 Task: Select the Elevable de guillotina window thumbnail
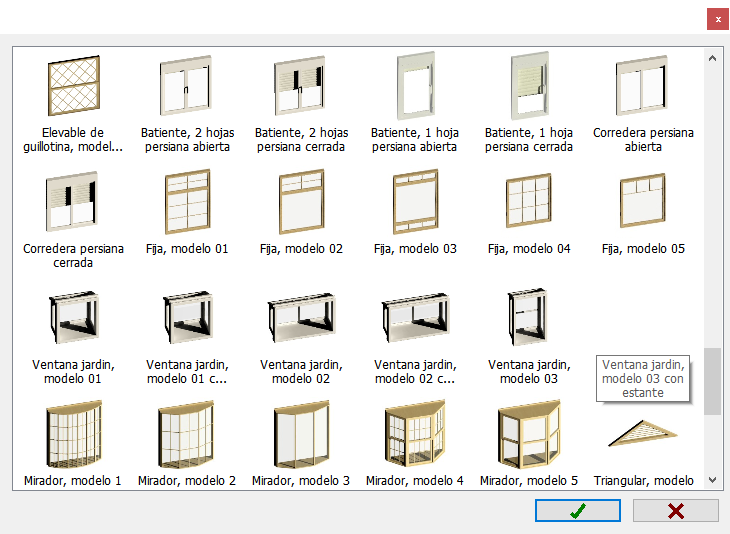74,86
